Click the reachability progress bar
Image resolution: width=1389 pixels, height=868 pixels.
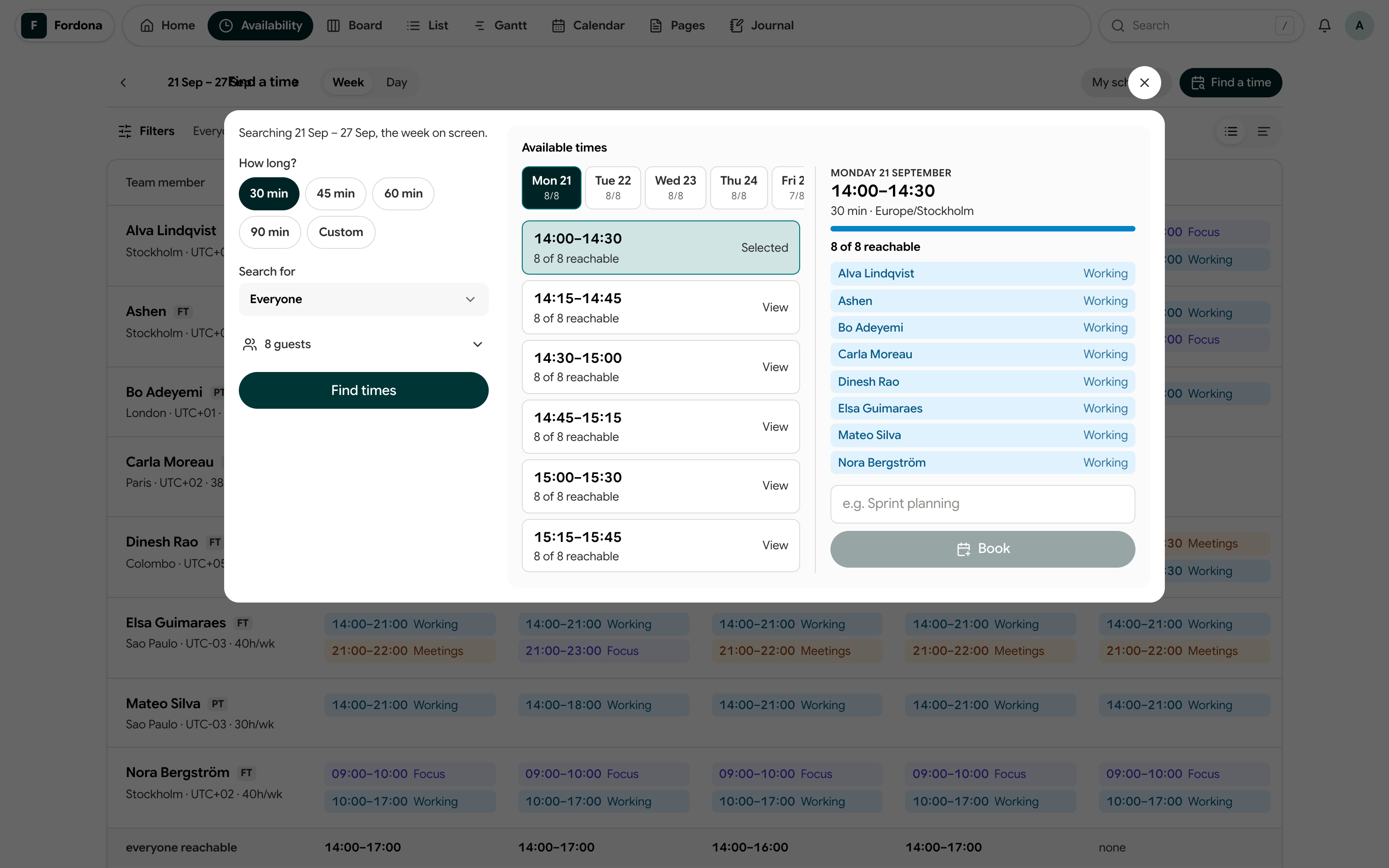click(x=982, y=229)
